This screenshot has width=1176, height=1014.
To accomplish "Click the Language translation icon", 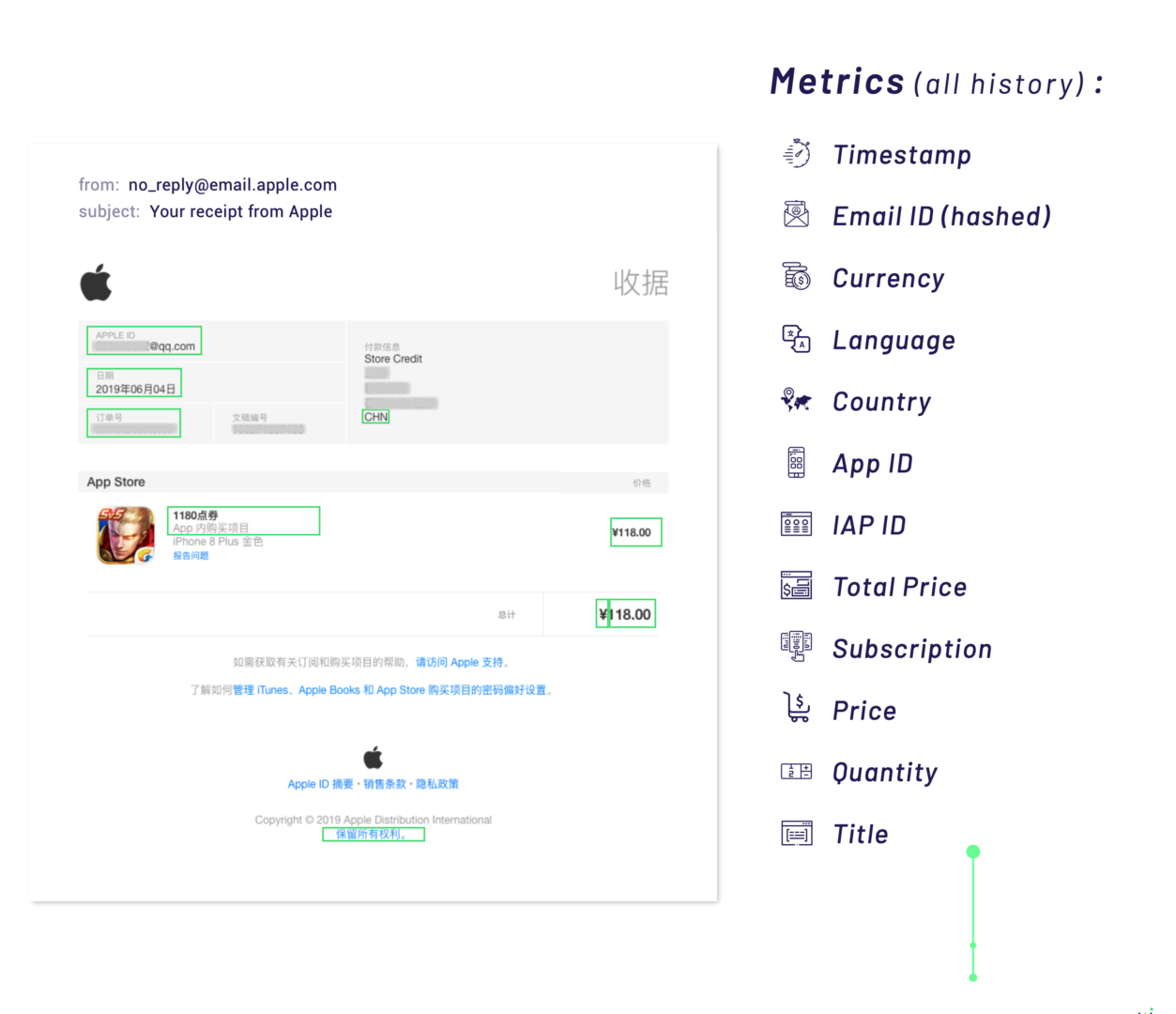I will click(x=797, y=339).
